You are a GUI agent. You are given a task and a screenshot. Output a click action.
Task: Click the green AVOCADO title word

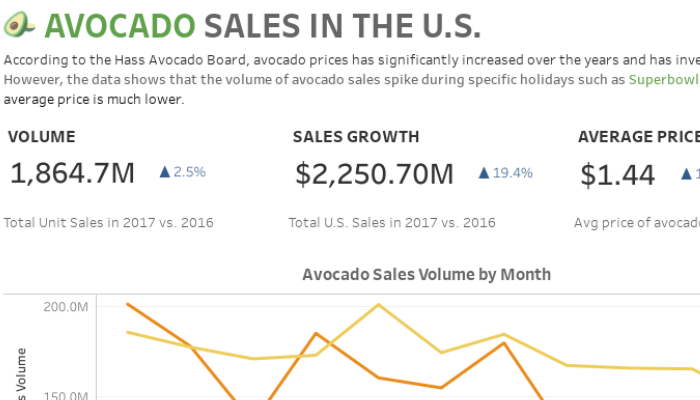120,26
